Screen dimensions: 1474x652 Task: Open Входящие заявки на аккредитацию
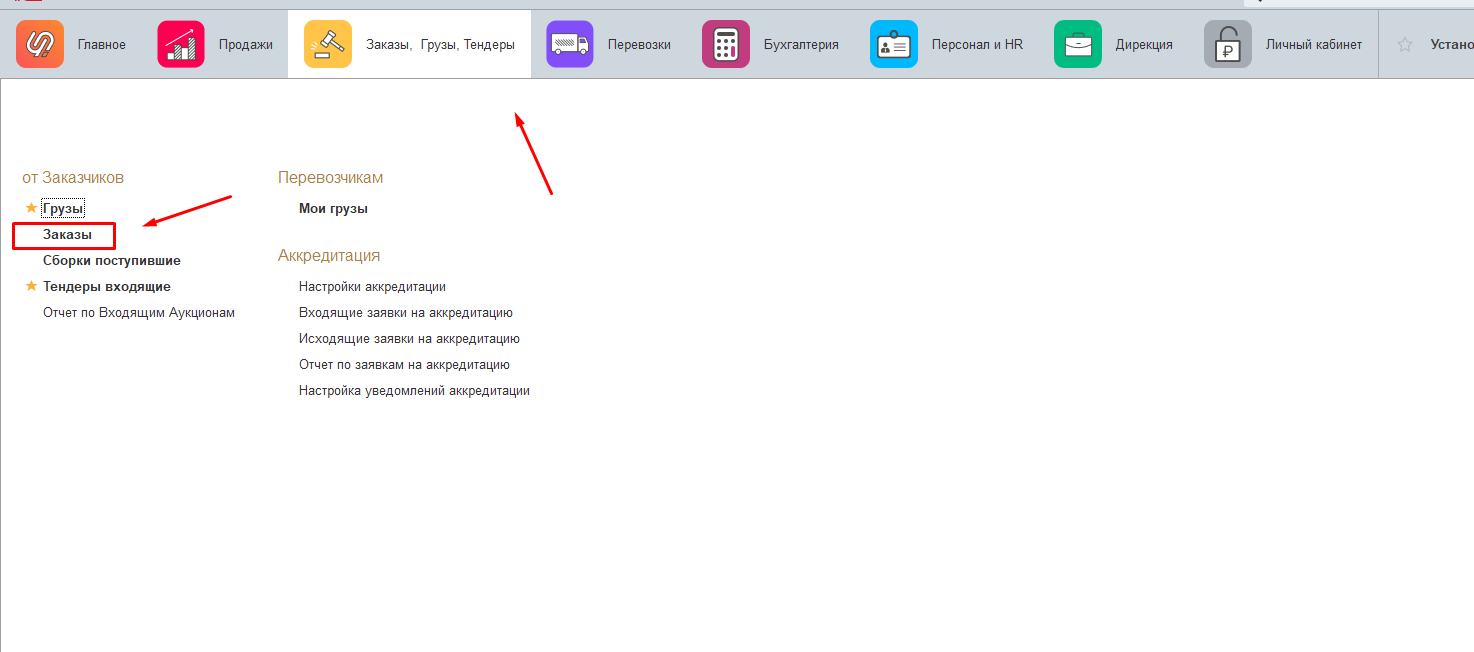[406, 313]
